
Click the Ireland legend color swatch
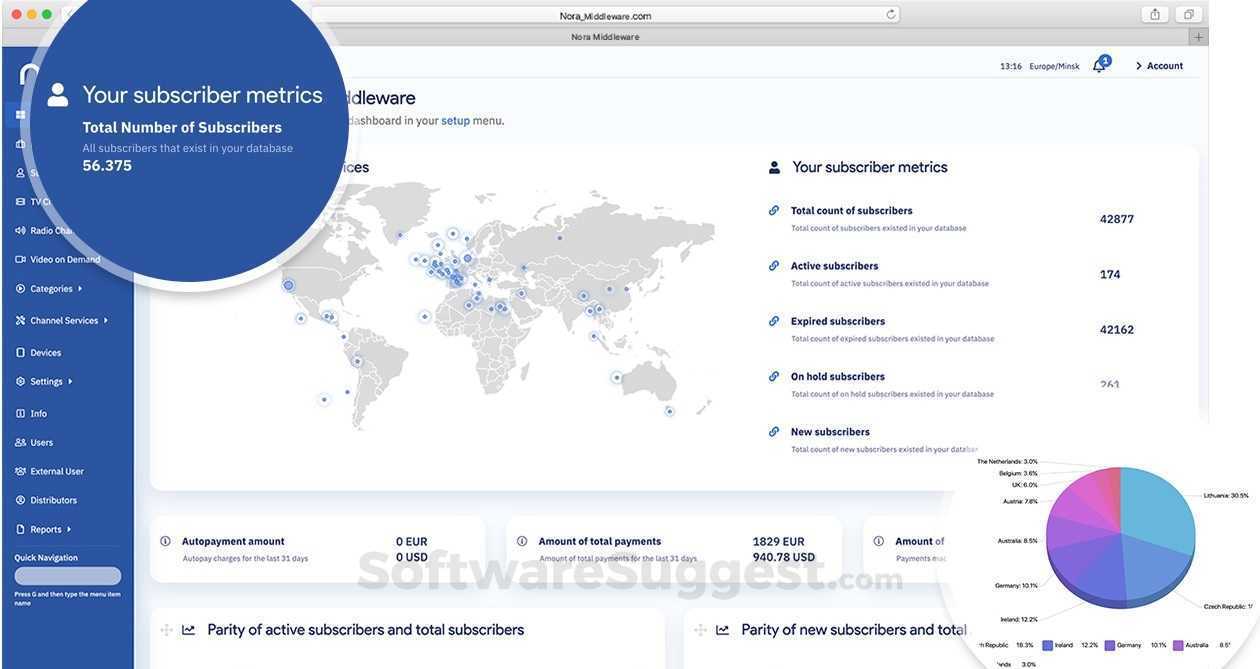pos(1048,646)
